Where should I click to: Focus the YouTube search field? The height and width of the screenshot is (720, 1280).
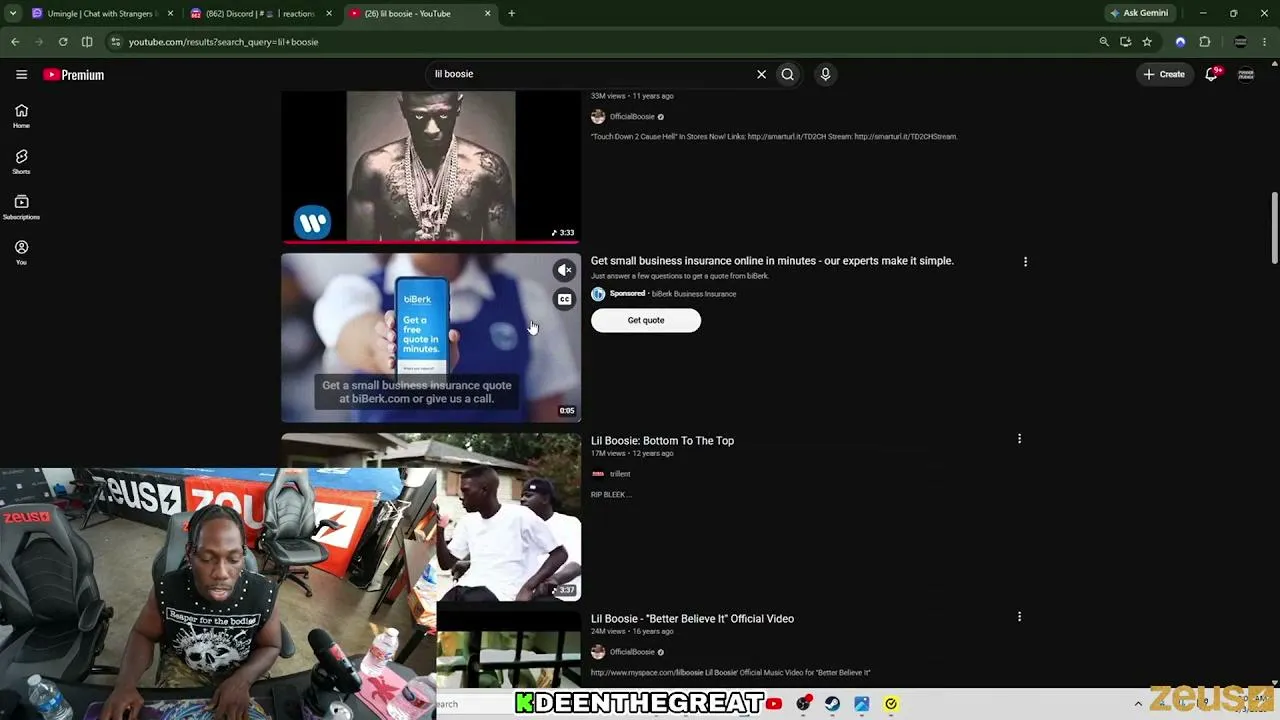click(x=590, y=74)
